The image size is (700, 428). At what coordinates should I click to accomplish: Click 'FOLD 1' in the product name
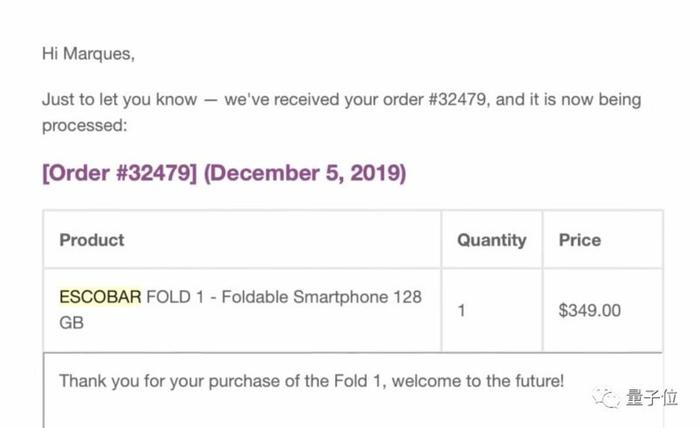[175, 297]
